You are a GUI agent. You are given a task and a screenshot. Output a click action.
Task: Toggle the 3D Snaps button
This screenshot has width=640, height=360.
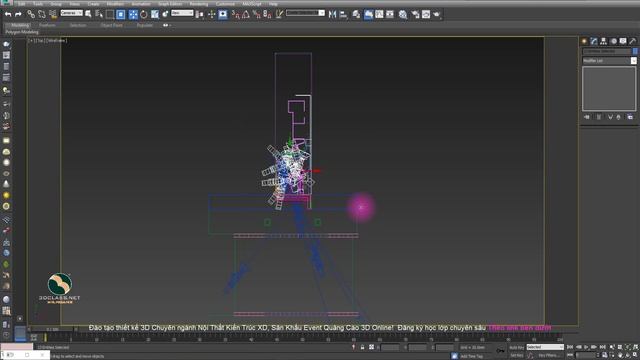(x=236, y=14)
